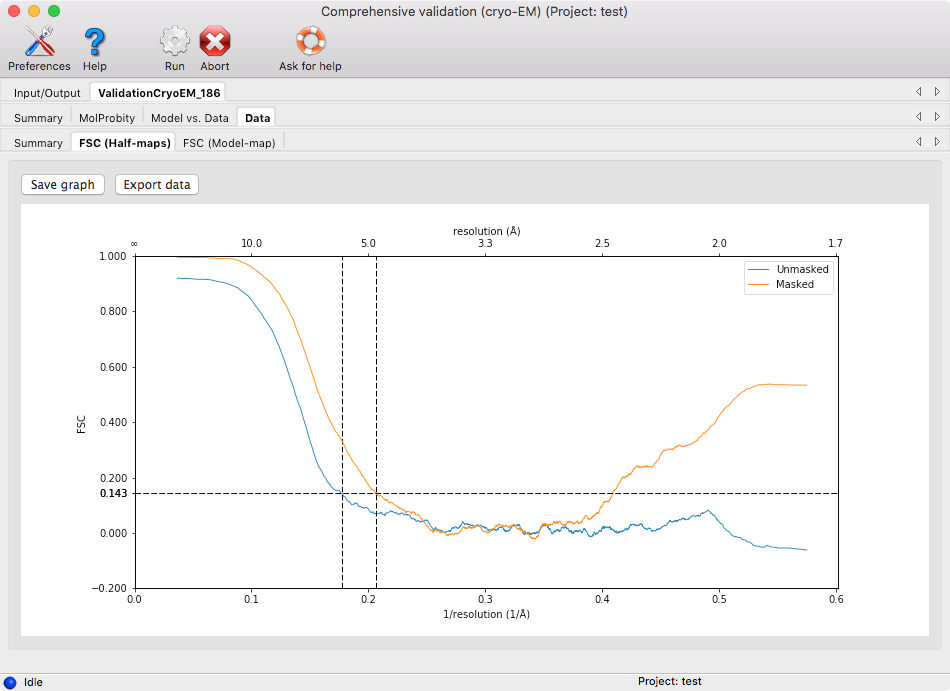Click the red Abort icon
The height and width of the screenshot is (691, 950).
click(x=214, y=43)
